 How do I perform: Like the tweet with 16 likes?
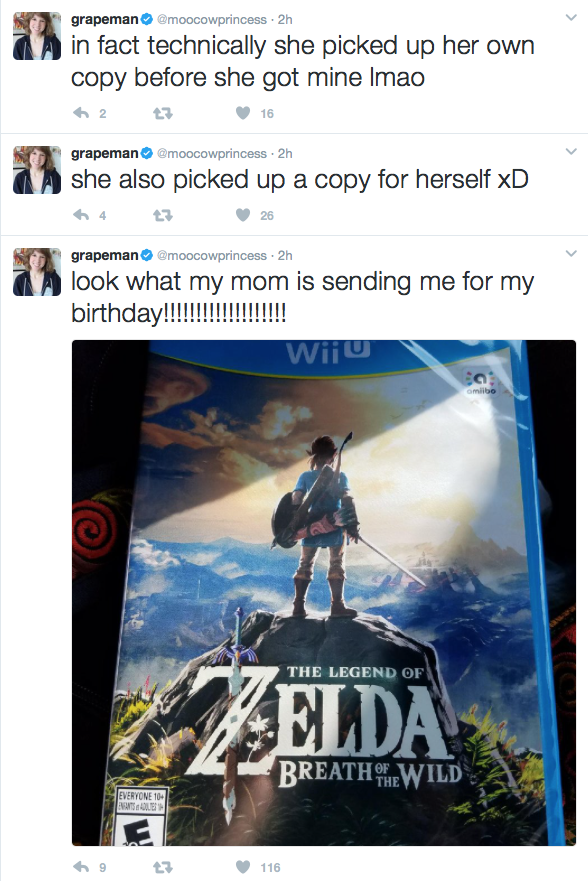pos(243,113)
